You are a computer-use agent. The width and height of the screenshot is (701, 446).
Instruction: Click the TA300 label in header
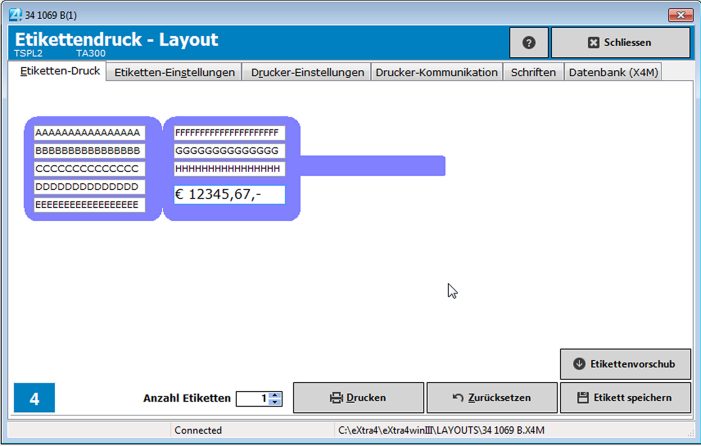tap(91, 53)
